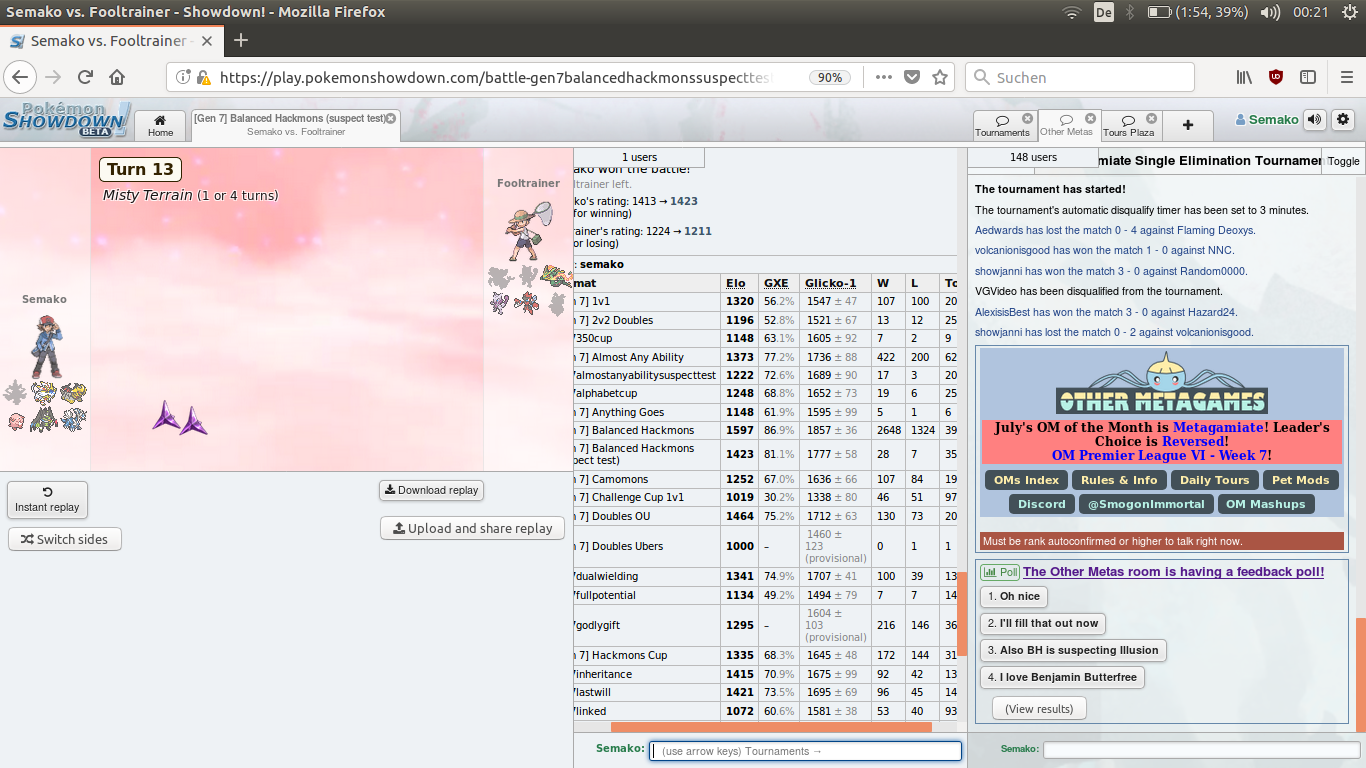Open the Firefox hamburger menu

[x=1346, y=77]
